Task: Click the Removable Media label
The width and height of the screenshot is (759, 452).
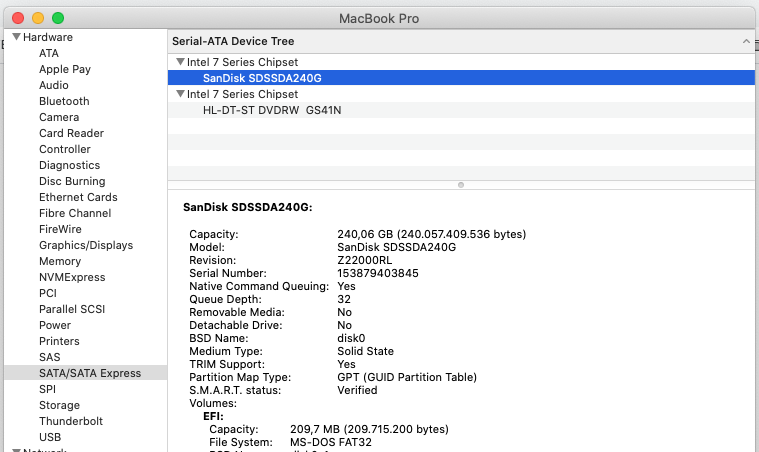Action: tap(237, 312)
